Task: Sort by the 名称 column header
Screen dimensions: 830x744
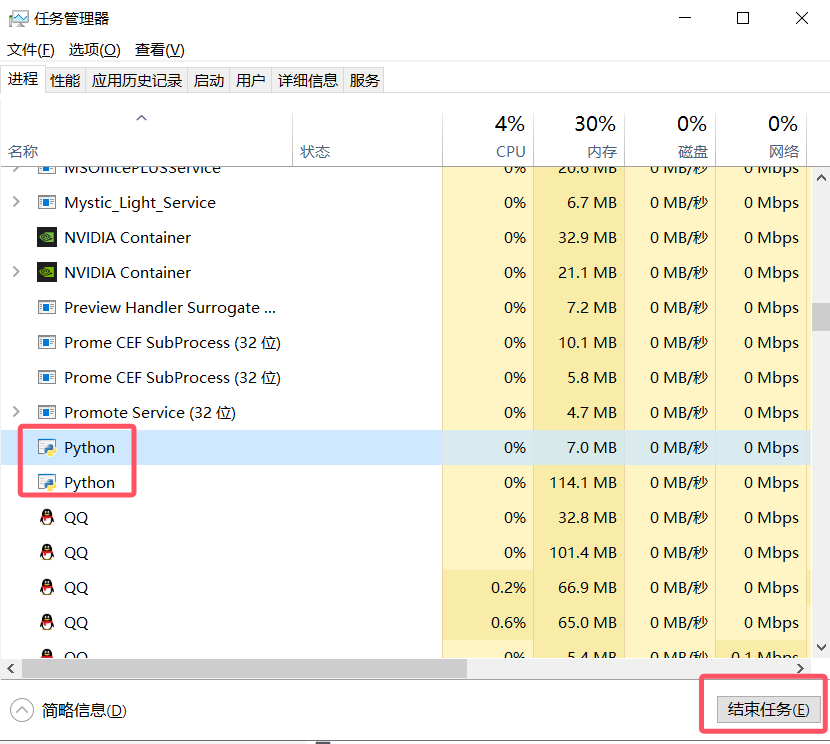Action: [x=146, y=139]
